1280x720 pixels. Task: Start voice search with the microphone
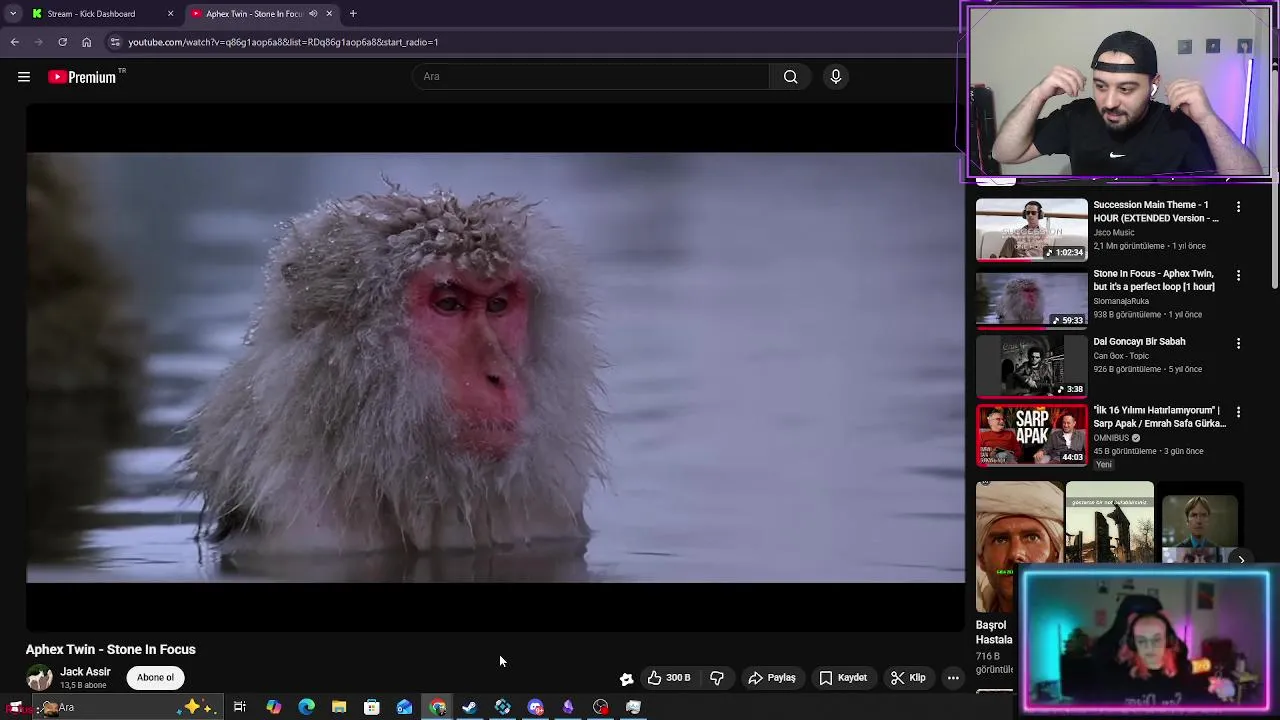(x=836, y=77)
